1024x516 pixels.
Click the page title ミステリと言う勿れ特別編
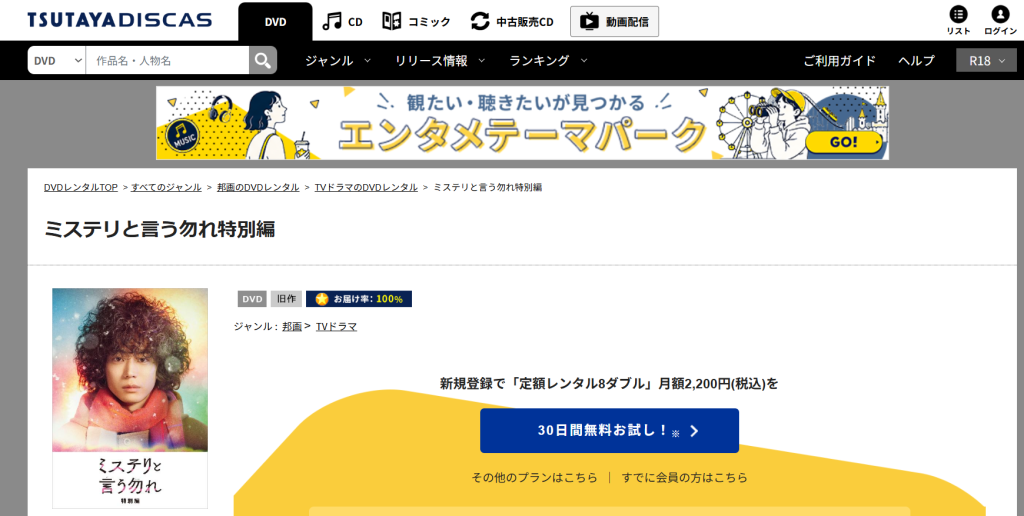point(159,229)
